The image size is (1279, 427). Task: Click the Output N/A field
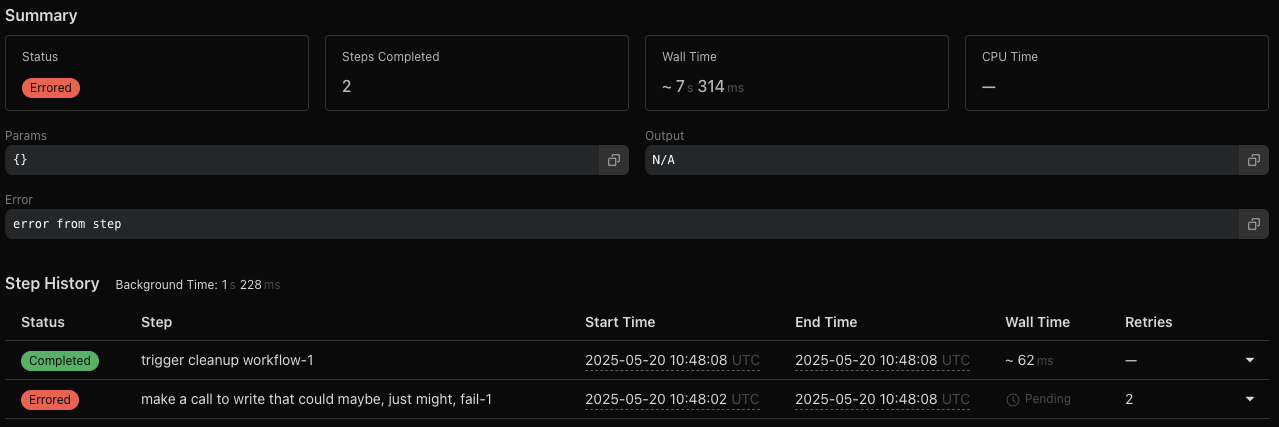(x=940, y=160)
